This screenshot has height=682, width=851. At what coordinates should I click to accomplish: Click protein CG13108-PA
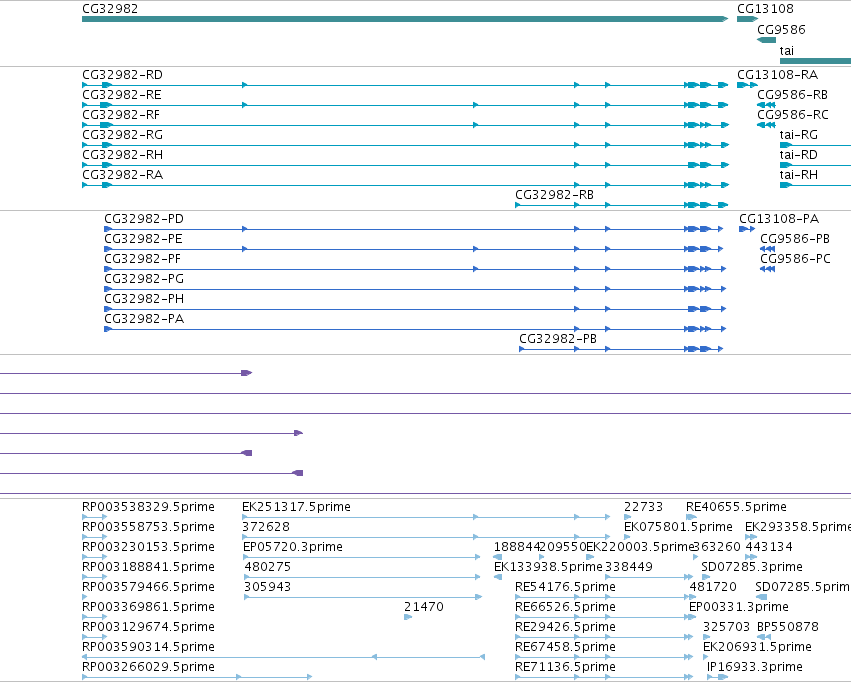click(x=747, y=229)
